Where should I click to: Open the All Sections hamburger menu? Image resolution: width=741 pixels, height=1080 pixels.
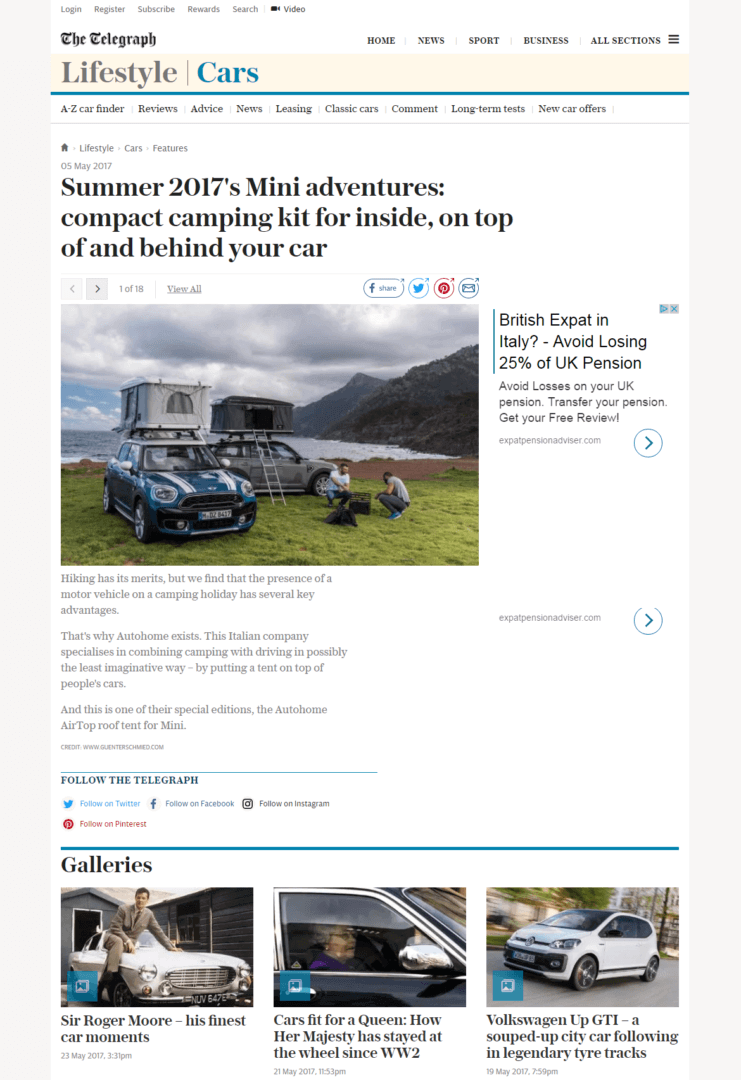click(674, 39)
